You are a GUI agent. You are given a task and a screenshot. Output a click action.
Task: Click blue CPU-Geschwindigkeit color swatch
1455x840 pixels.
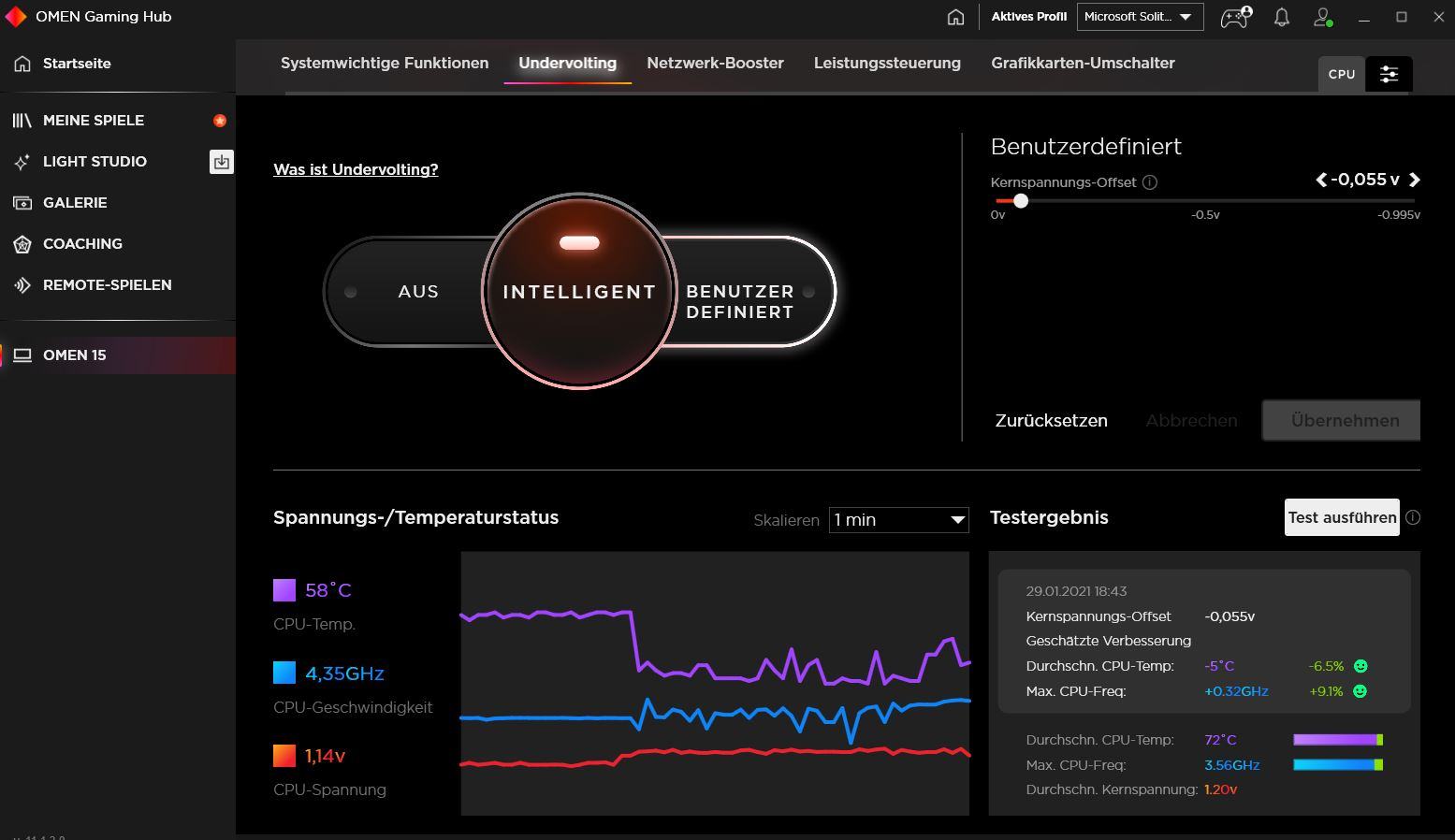[x=284, y=673]
